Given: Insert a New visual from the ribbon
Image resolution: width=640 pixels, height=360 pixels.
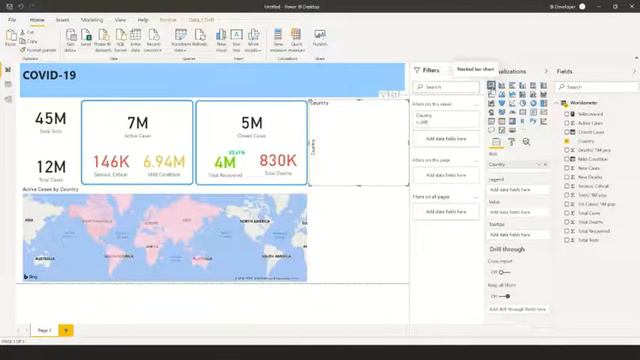Looking at the screenshot, I should [221, 40].
